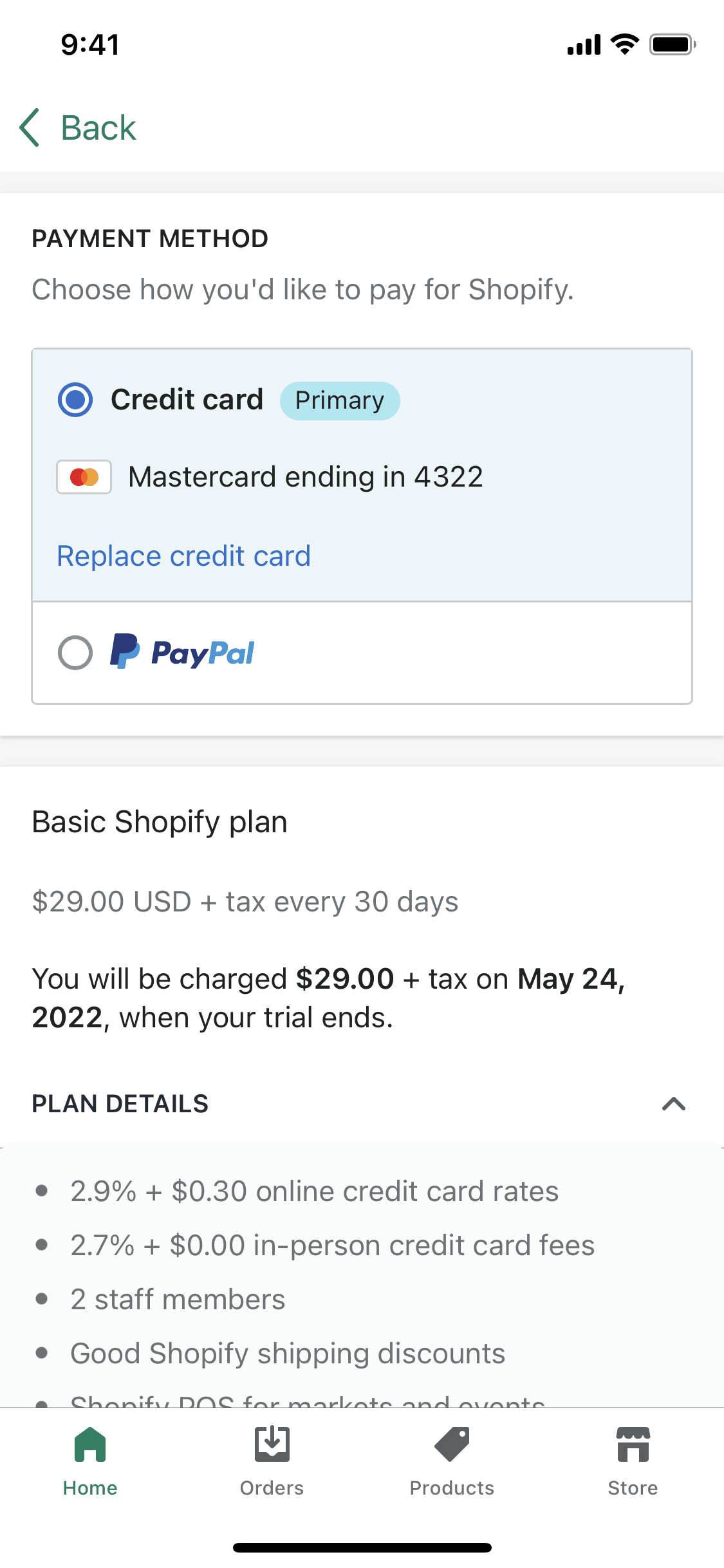Image resolution: width=724 pixels, height=1568 pixels.
Task: Tap the Store tab label
Action: point(633,1488)
